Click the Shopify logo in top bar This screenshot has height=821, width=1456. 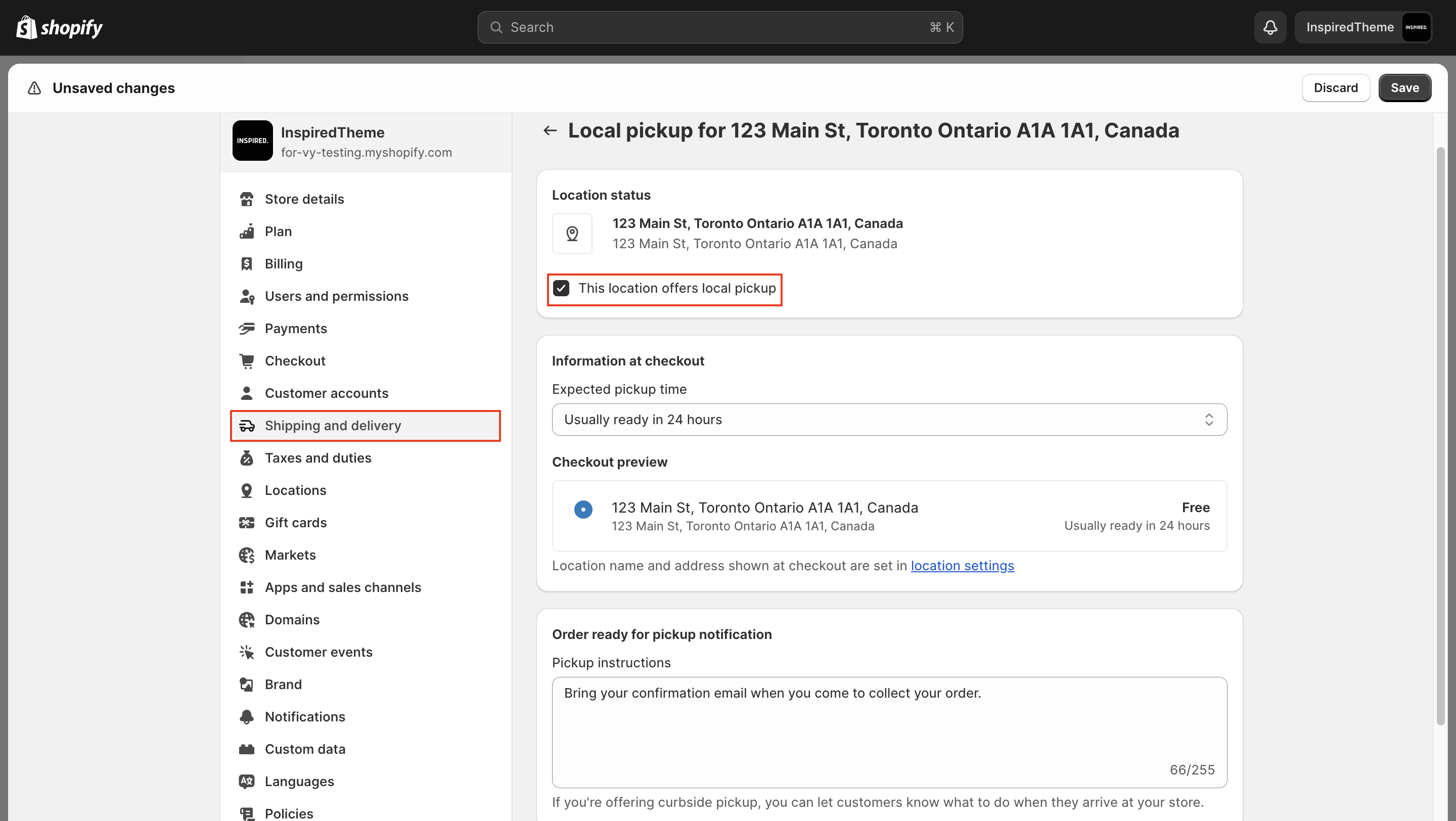coord(59,27)
